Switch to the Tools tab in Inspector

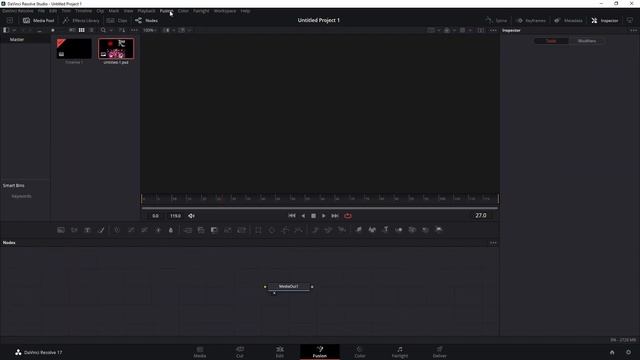(551, 41)
